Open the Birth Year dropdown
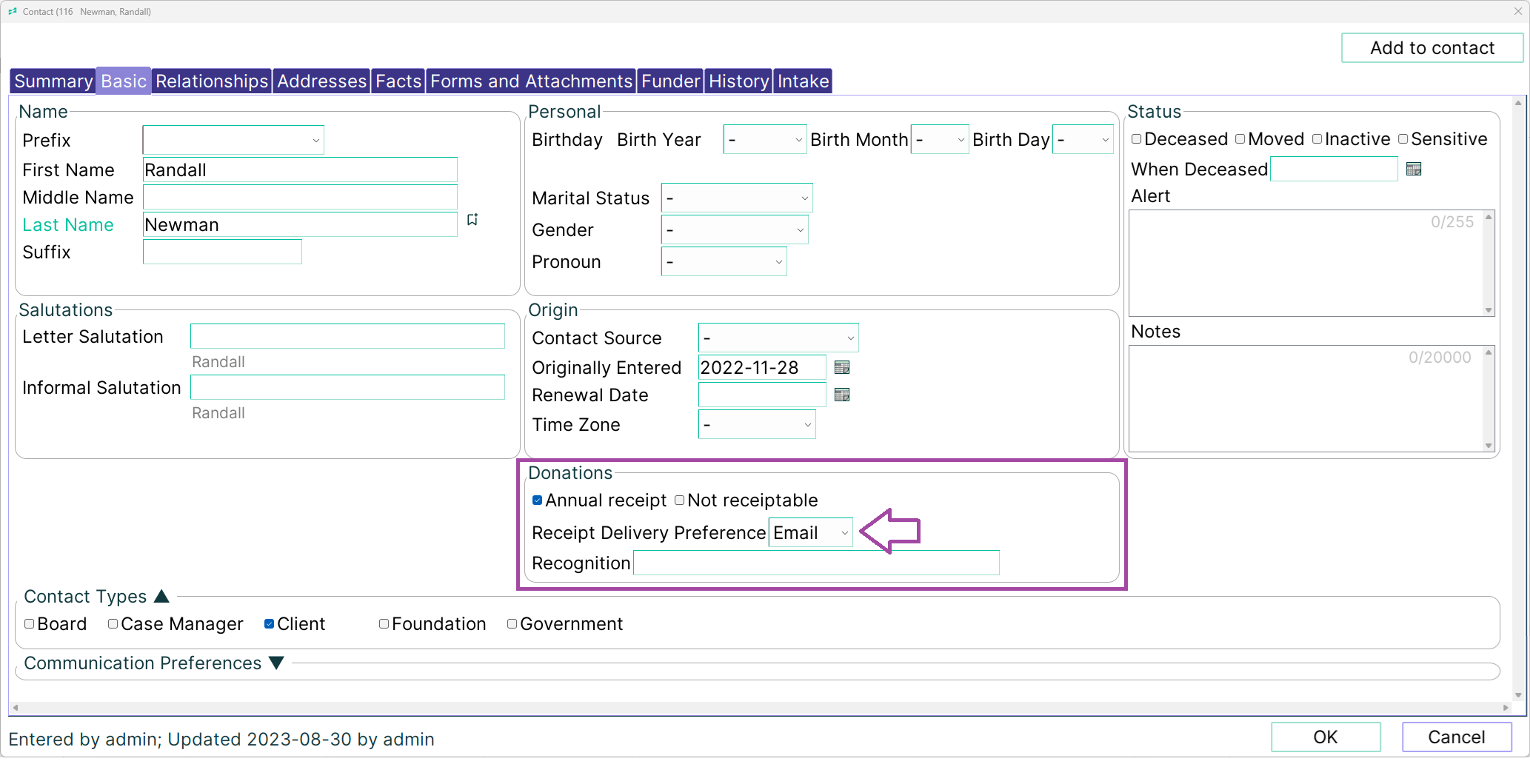 [765, 139]
